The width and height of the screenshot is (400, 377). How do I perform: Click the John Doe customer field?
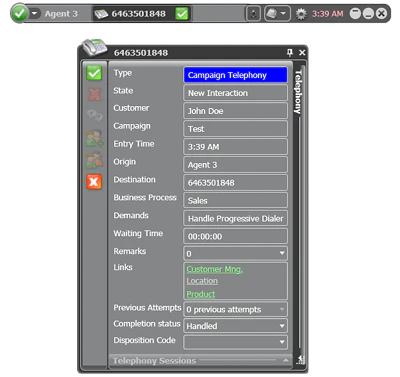(x=235, y=111)
